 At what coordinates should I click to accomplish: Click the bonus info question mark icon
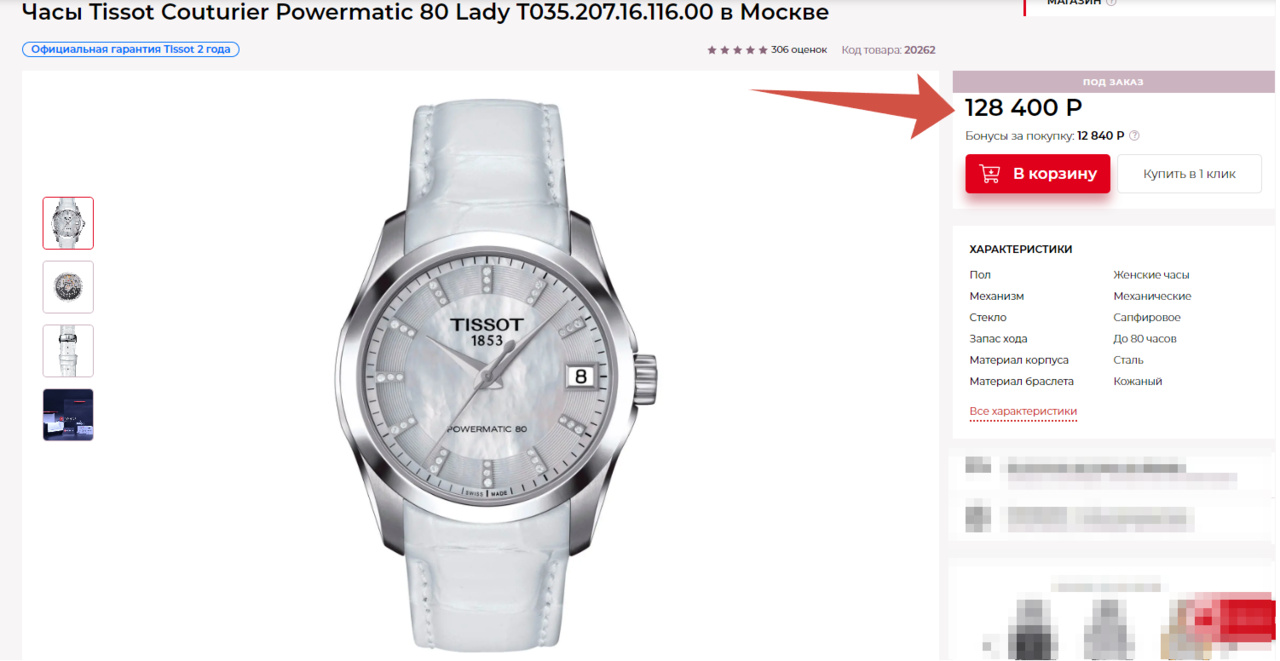click(1134, 136)
